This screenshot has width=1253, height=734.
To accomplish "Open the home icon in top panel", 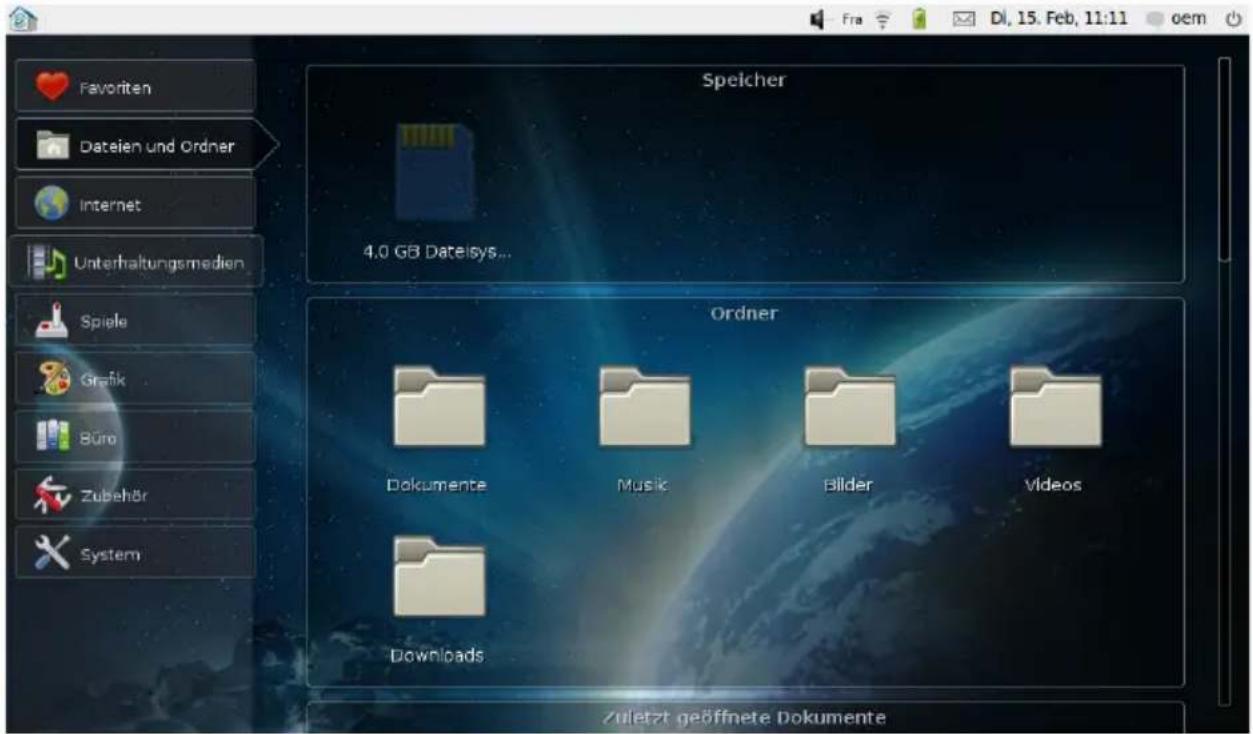I will pos(22,18).
